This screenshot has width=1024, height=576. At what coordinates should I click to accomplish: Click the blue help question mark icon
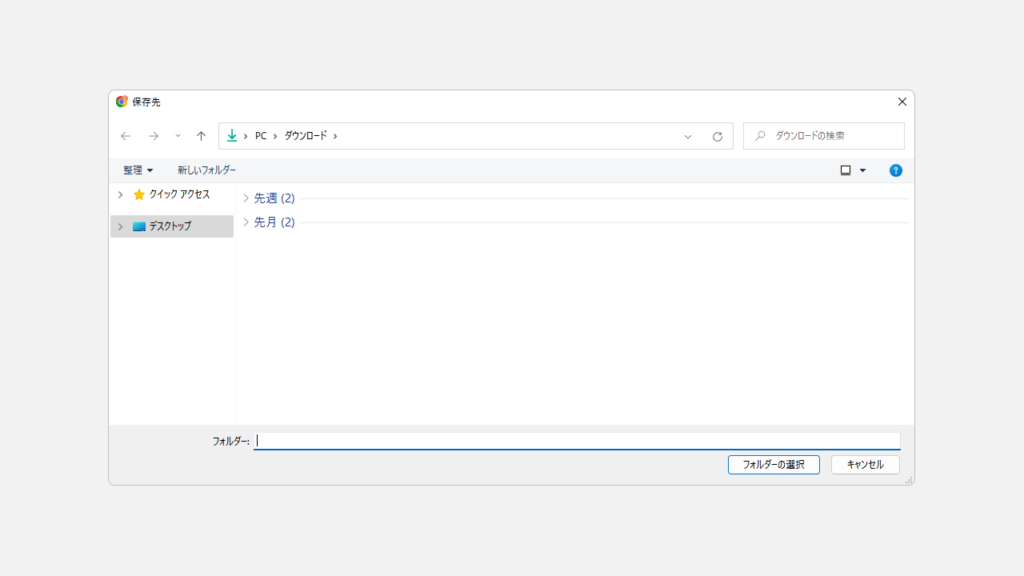click(896, 170)
